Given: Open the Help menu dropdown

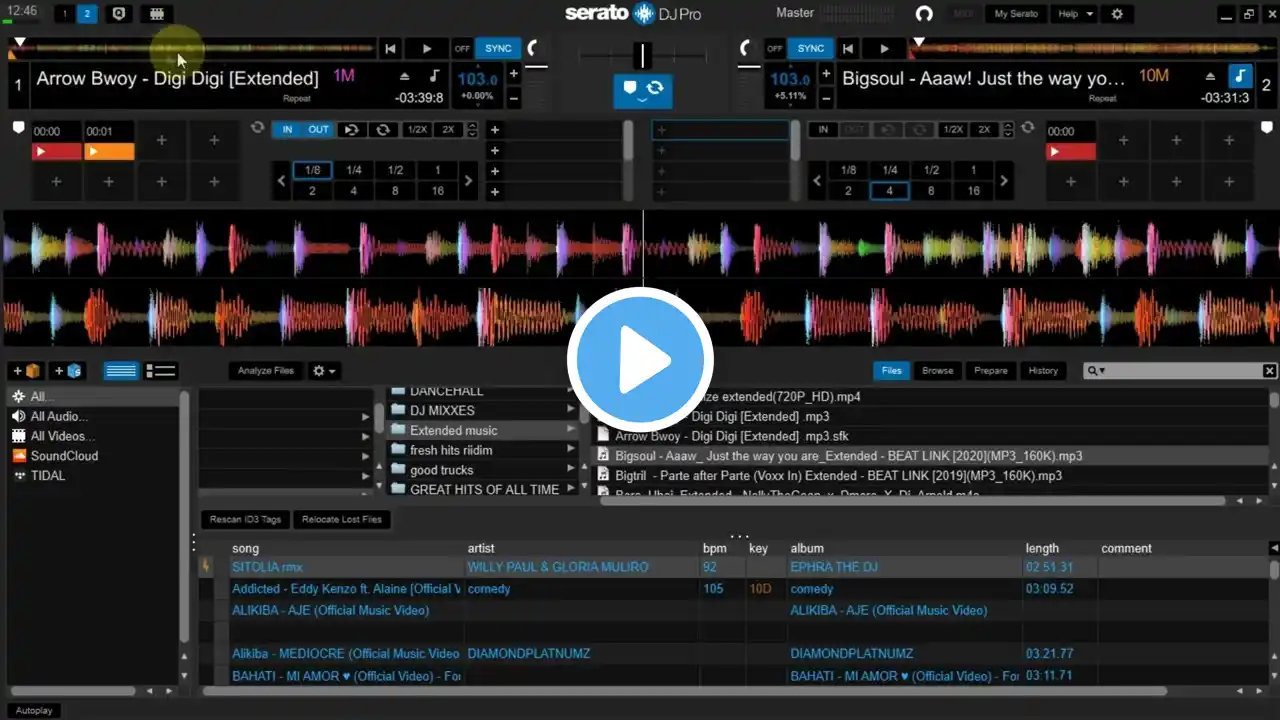Looking at the screenshot, I should (1076, 14).
